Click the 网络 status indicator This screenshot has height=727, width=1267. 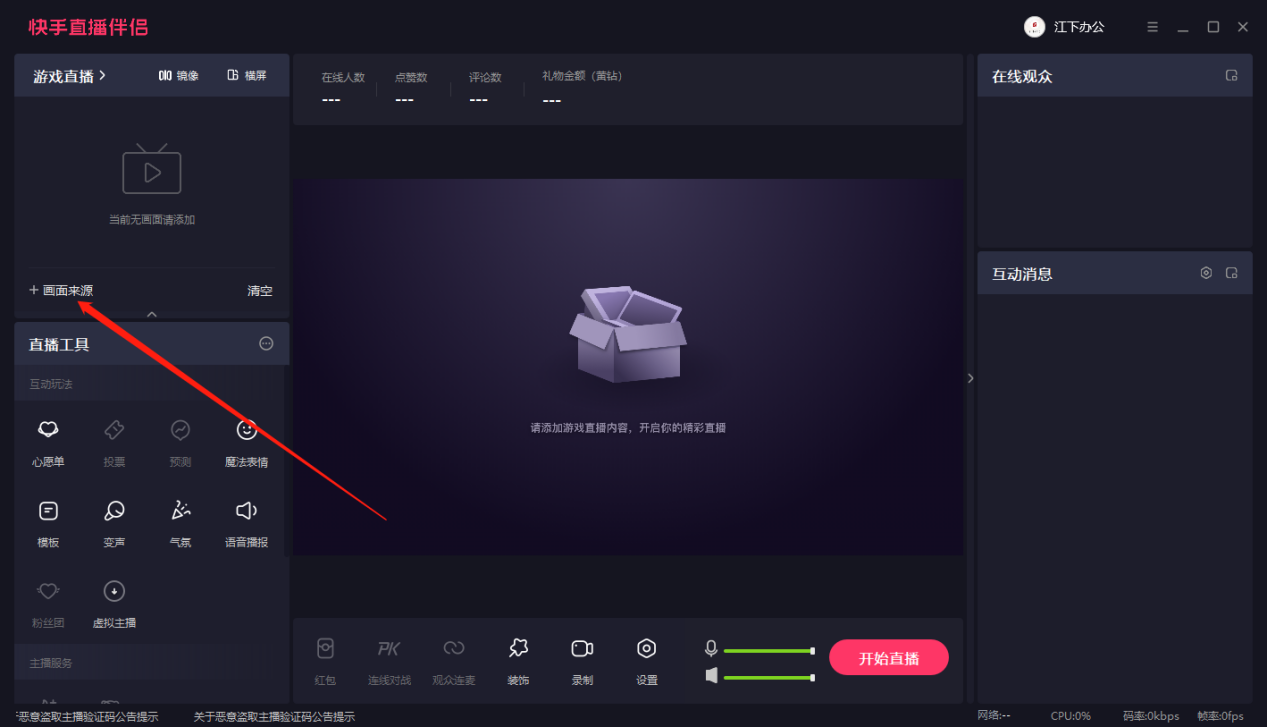coord(993,716)
